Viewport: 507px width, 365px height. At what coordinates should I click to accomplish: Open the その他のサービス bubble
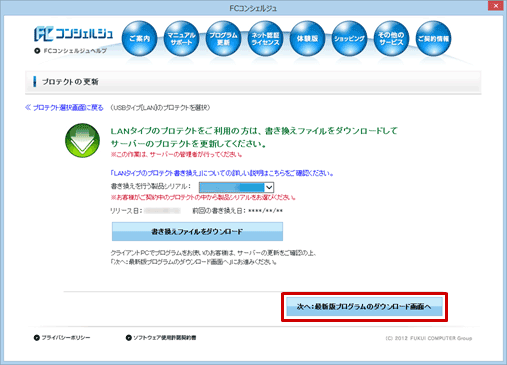pos(391,38)
